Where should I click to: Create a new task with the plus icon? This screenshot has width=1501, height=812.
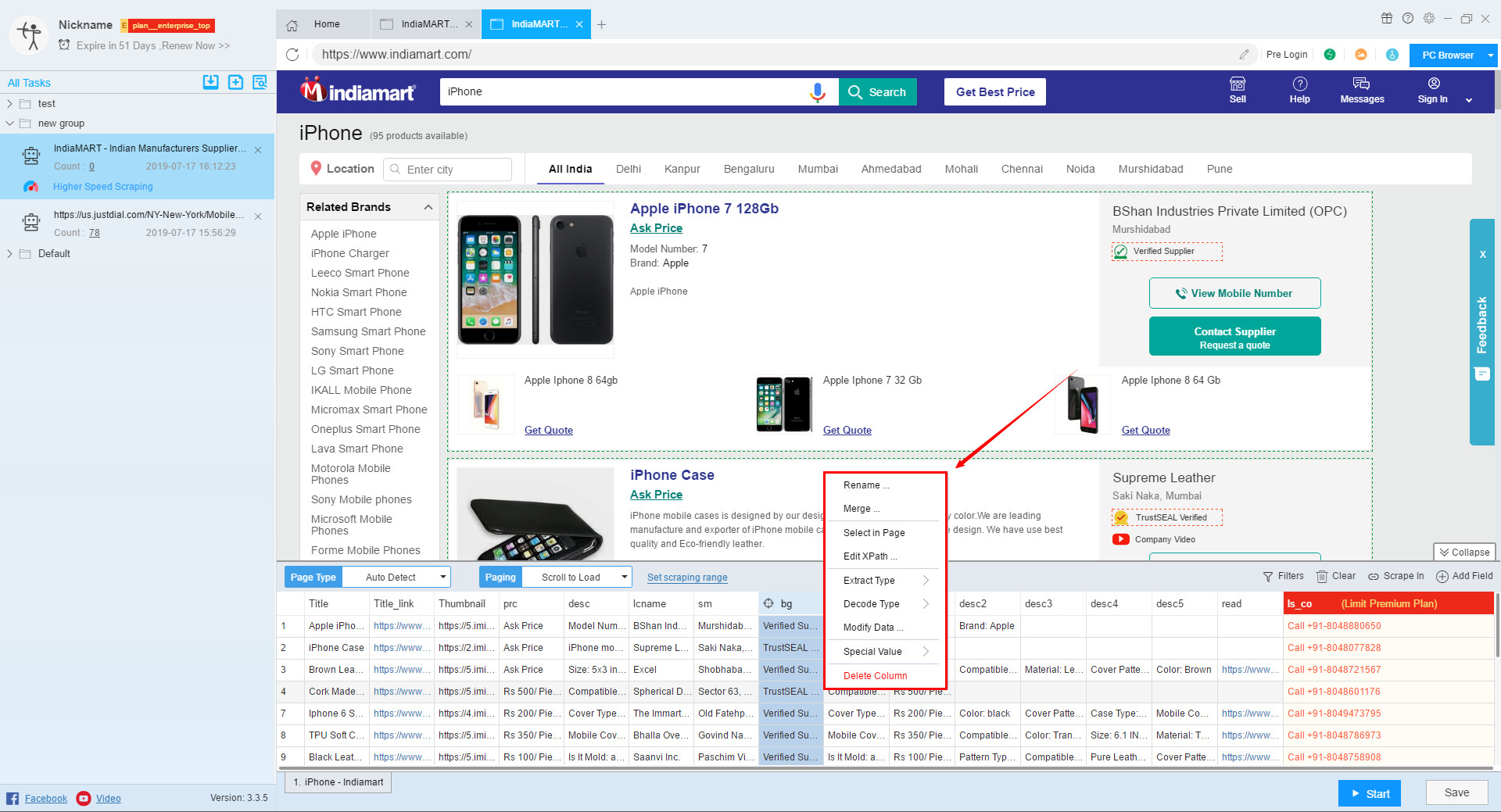(x=235, y=82)
